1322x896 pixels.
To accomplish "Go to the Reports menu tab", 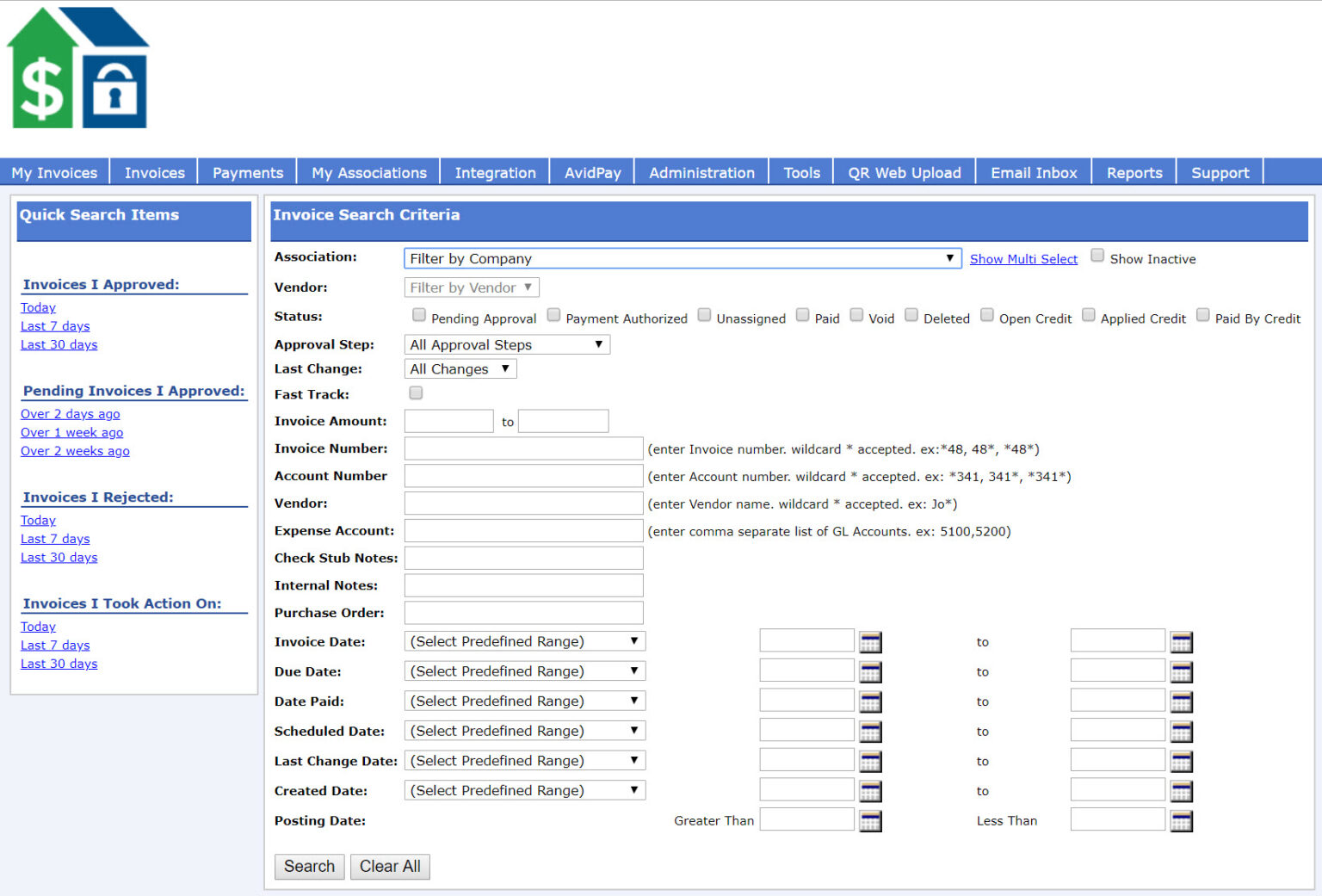I will tap(1134, 172).
